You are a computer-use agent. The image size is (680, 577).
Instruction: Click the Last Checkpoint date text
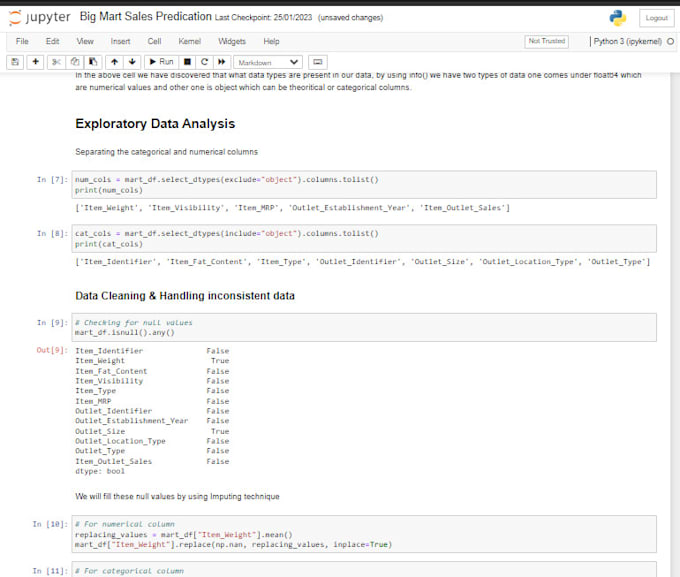click(264, 18)
